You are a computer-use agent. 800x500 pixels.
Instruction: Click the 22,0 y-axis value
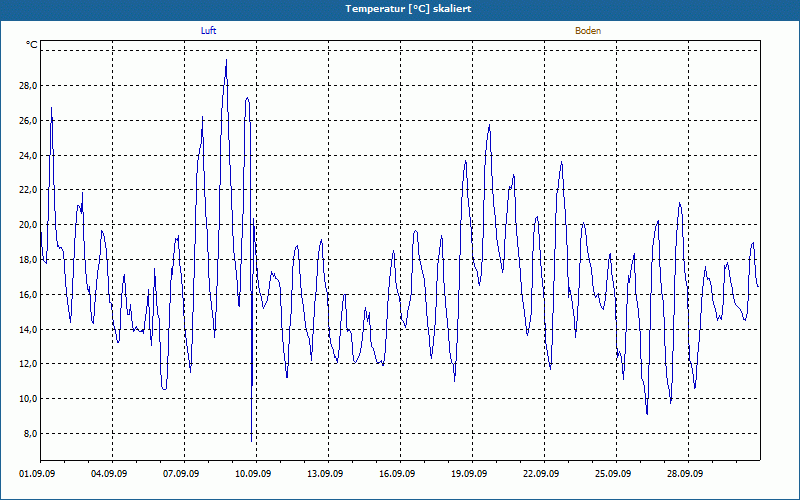point(28,190)
